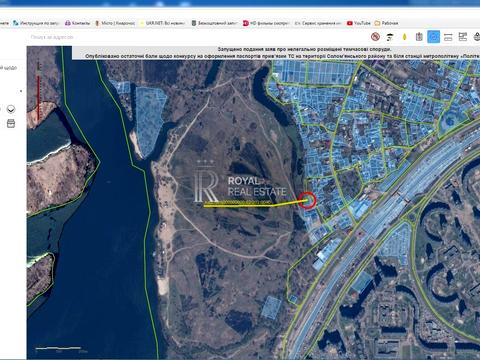Click the red circled parcel on map

(307, 200)
